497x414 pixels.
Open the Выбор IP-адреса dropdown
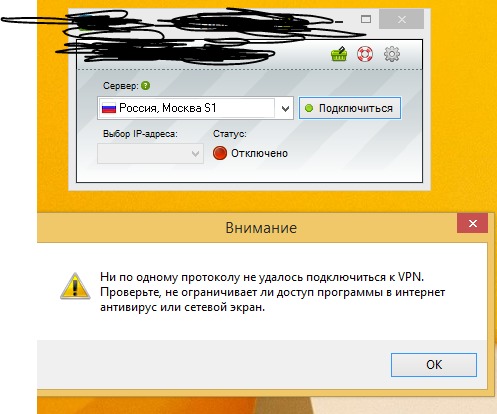[x=150, y=154]
